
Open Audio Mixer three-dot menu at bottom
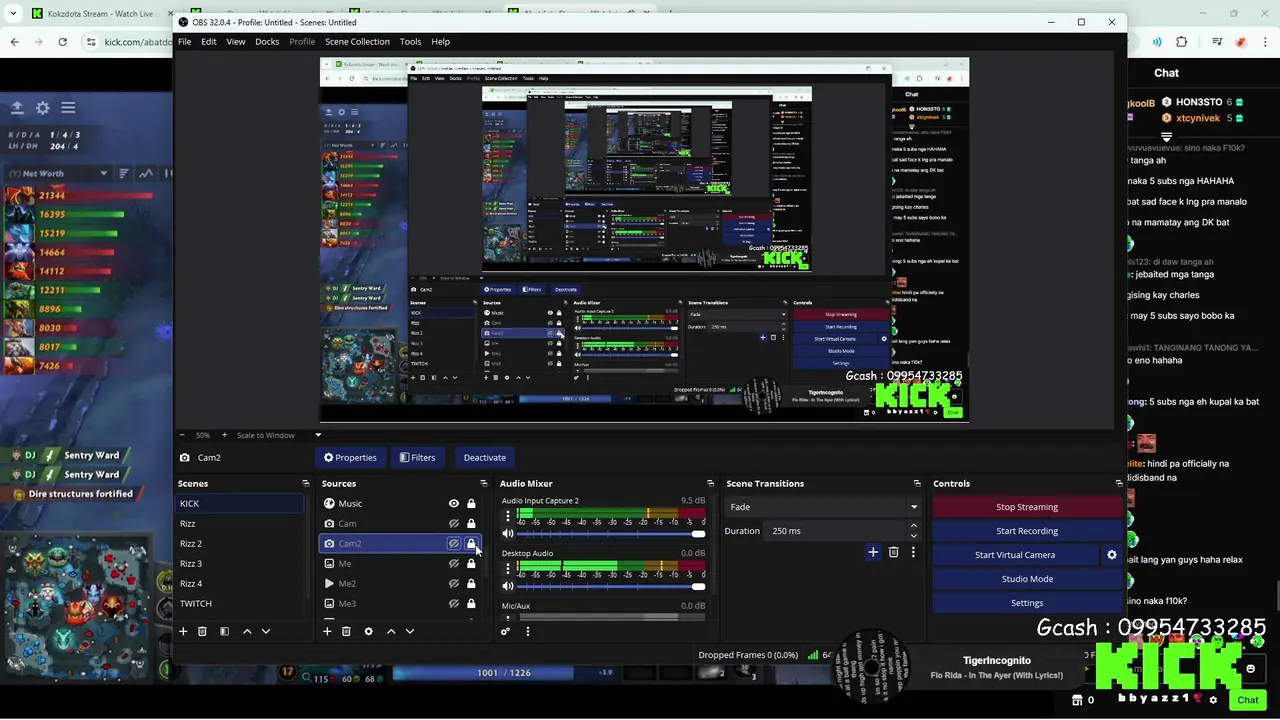(528, 631)
